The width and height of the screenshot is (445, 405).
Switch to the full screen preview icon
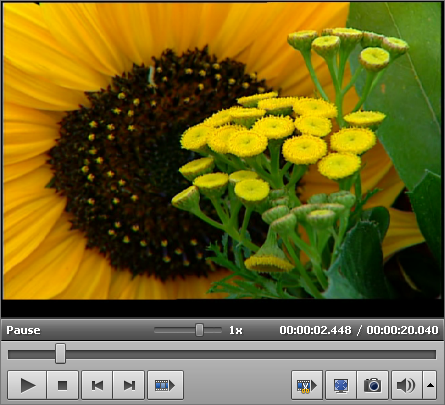pyautogui.click(x=341, y=385)
